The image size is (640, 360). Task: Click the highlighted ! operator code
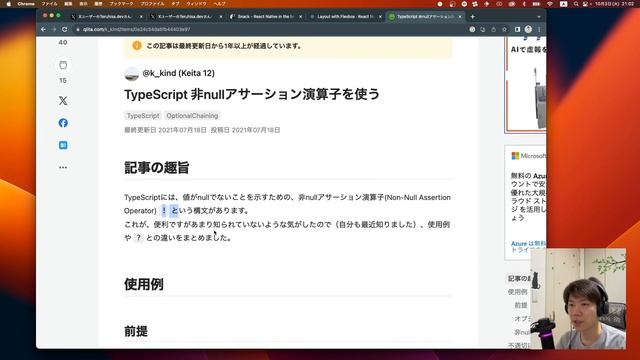click(x=164, y=211)
